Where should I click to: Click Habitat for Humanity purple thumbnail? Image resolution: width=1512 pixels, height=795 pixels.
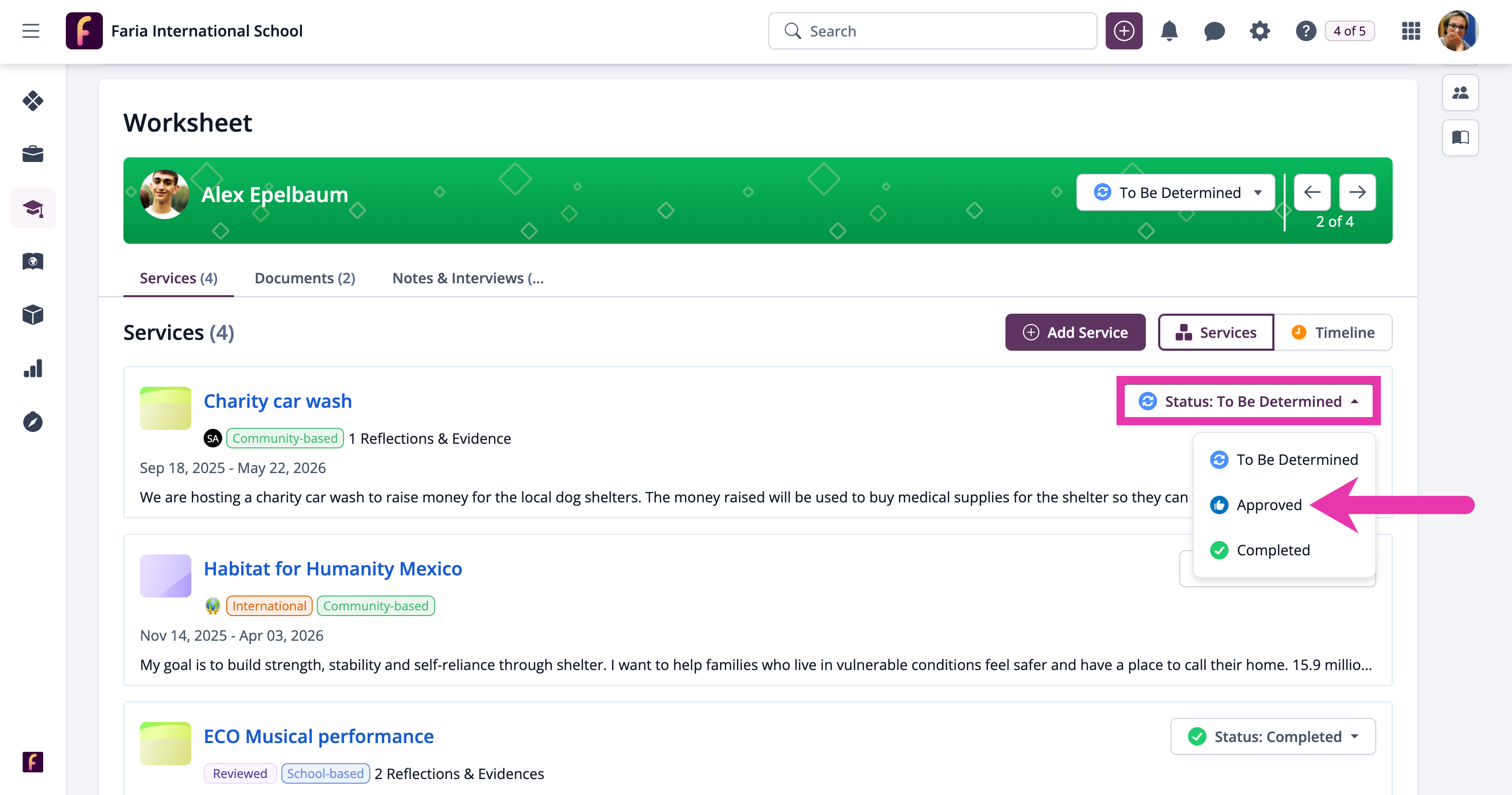click(x=166, y=575)
